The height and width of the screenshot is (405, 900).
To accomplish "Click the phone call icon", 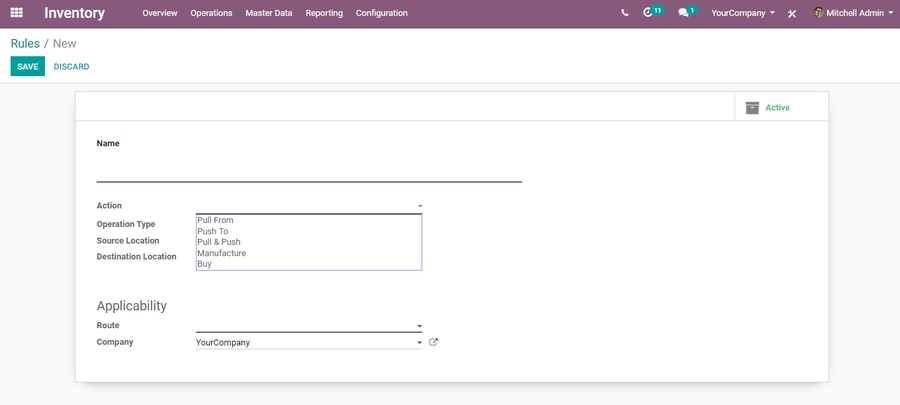I will tap(625, 13).
